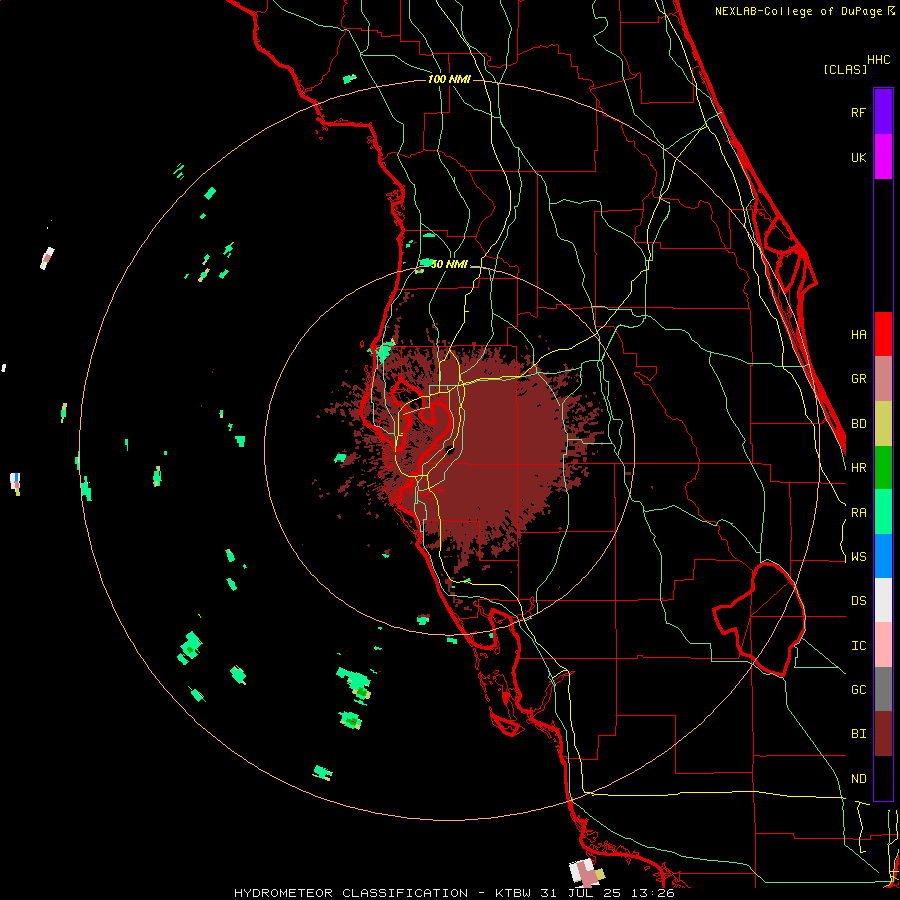Click the 100 NMI range ring label
This screenshot has width=900, height=900.
(x=449, y=79)
